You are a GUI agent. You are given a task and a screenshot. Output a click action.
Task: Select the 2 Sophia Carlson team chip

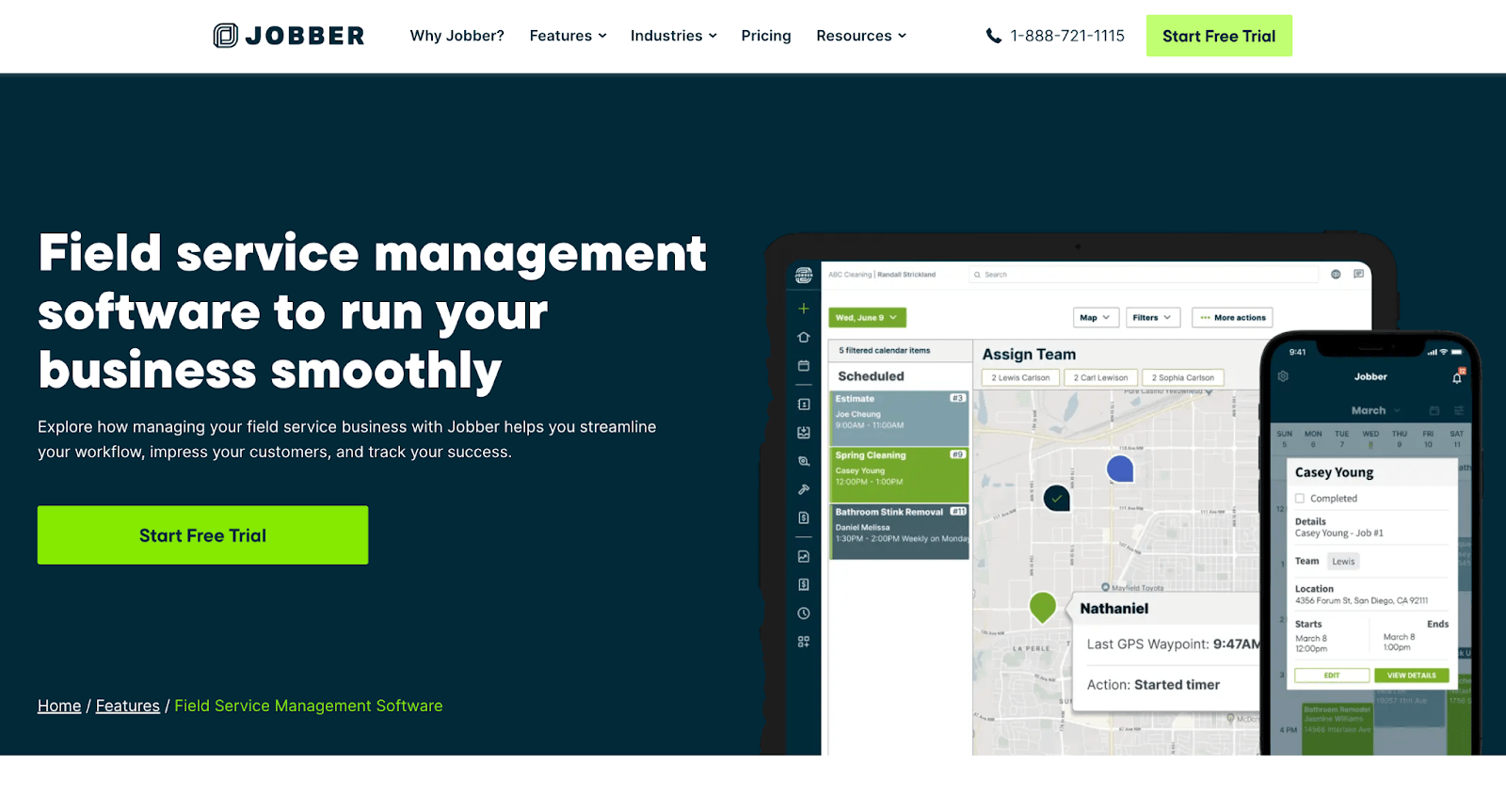[1183, 377]
